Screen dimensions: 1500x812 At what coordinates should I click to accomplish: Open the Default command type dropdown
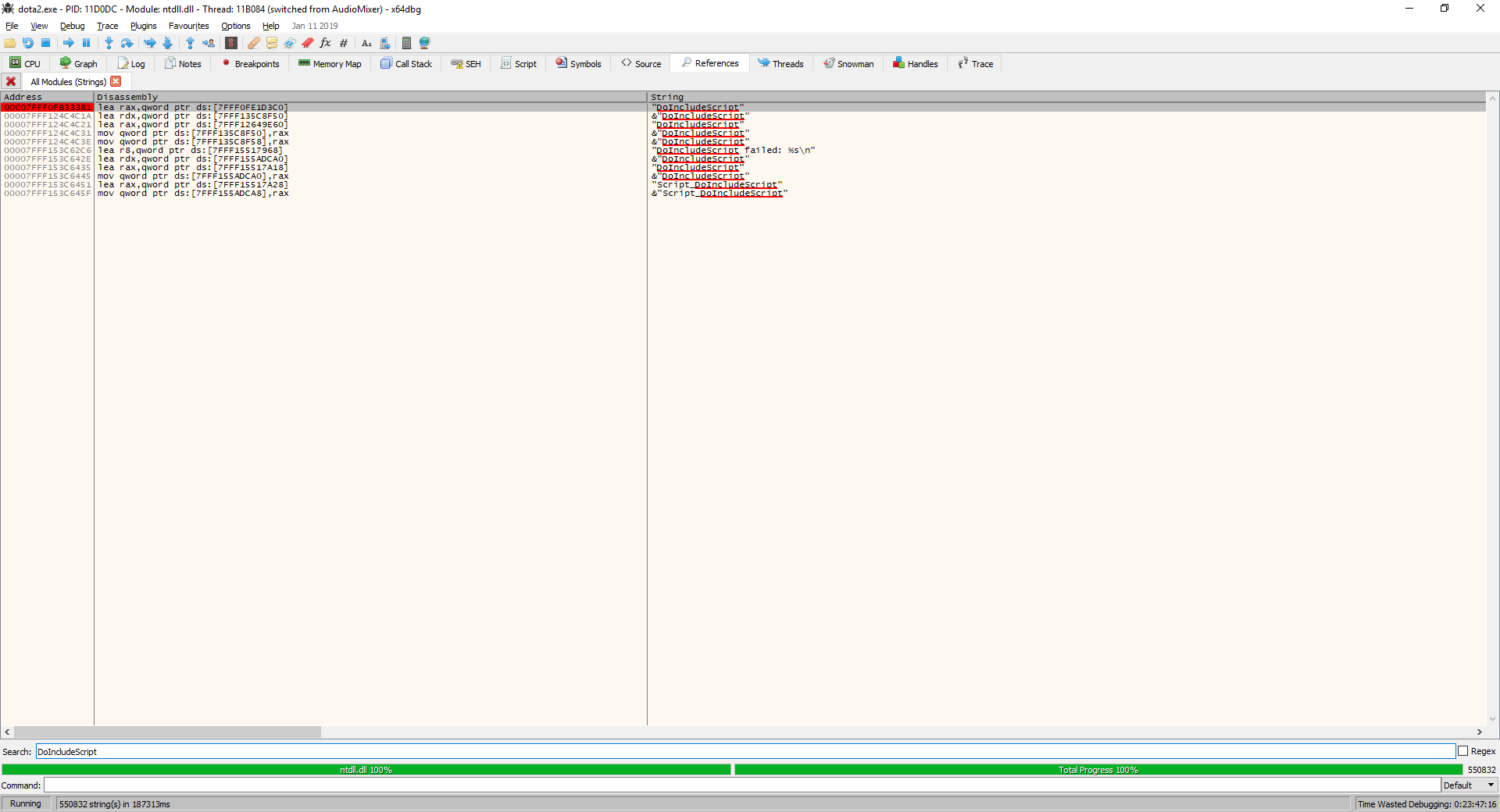1469,785
